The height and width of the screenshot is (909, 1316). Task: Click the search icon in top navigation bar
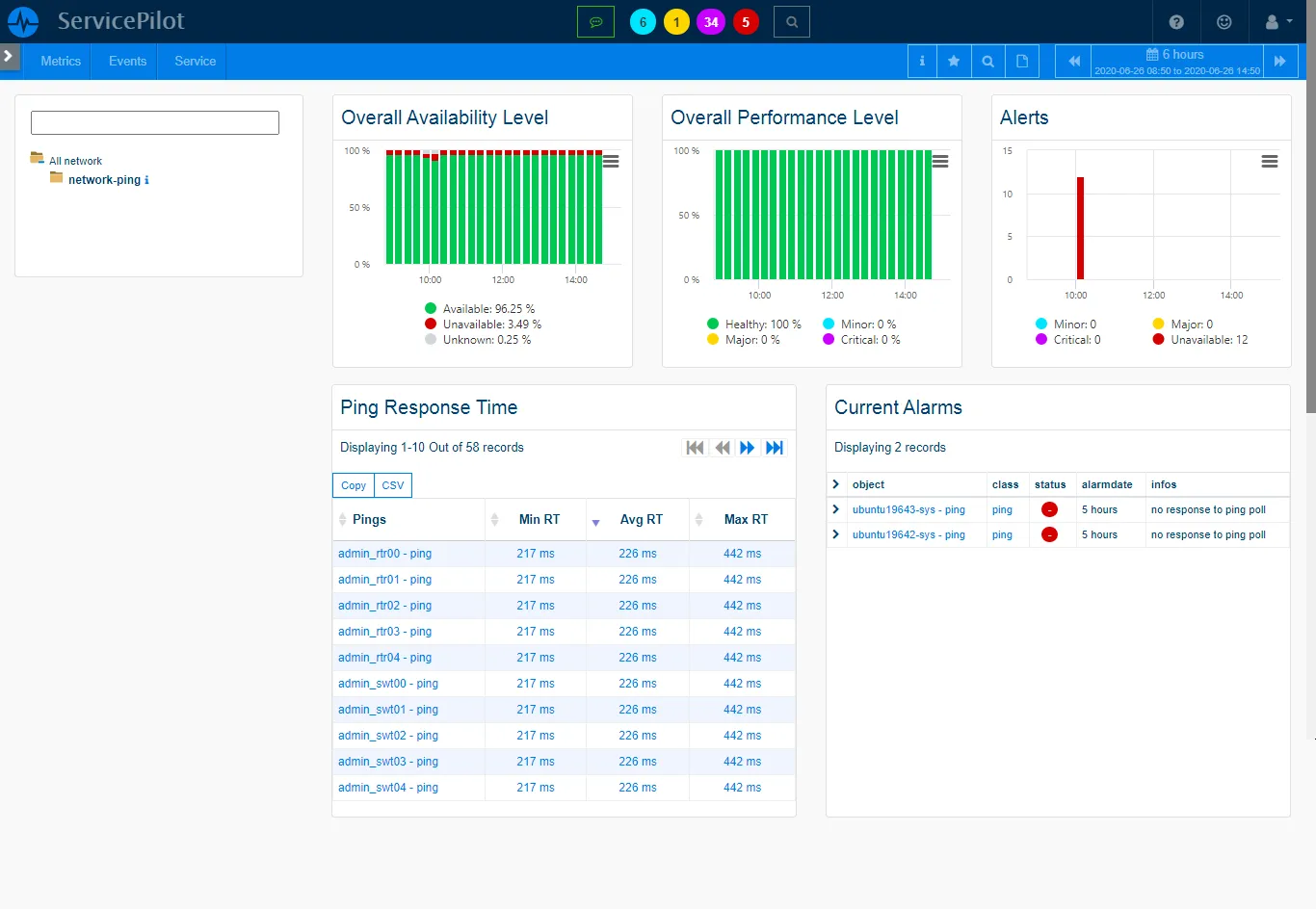(x=791, y=20)
